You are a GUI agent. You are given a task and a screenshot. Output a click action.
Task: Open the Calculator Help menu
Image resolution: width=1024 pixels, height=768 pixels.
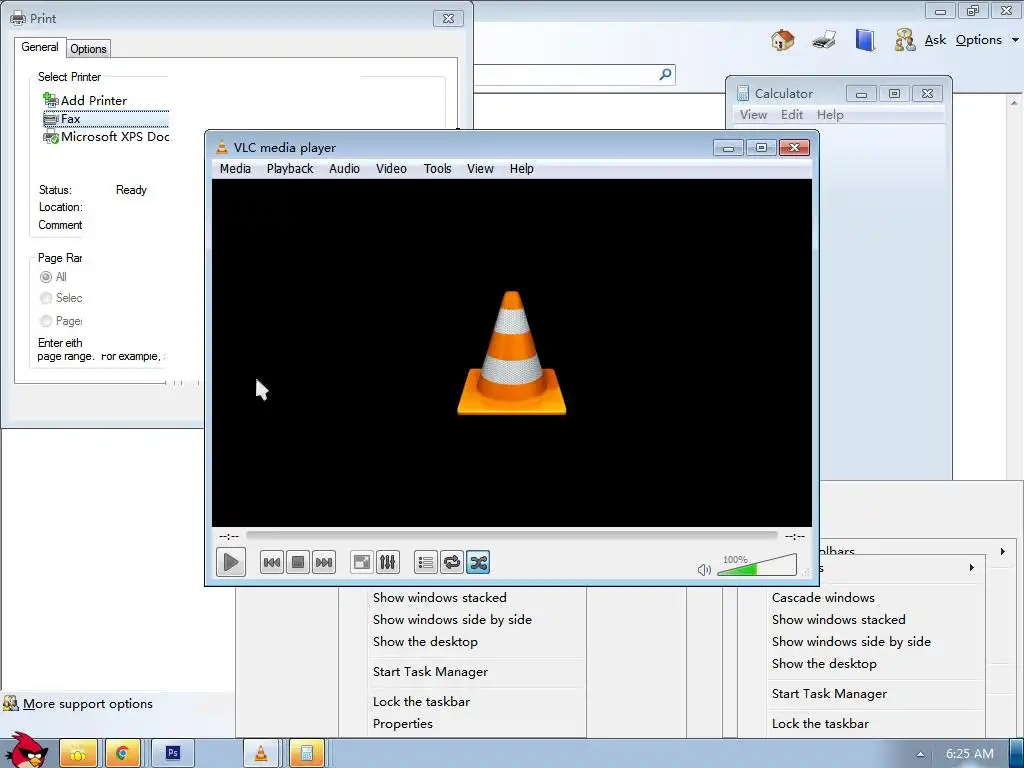pyautogui.click(x=830, y=115)
